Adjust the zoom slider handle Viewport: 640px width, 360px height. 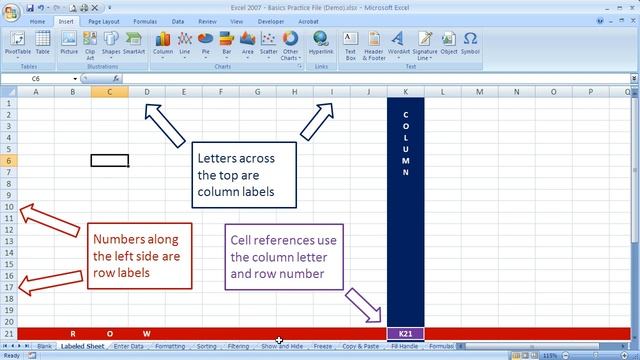click(x=596, y=356)
